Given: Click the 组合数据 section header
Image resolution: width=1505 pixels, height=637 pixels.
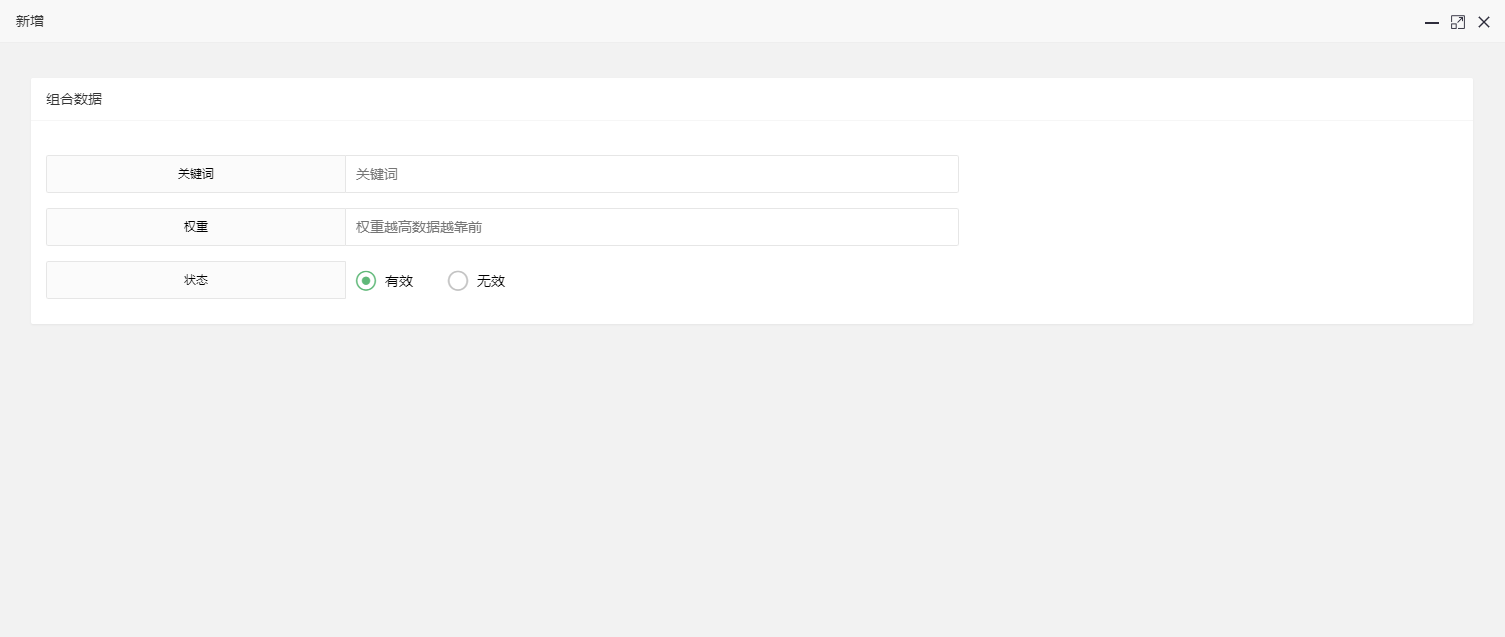Looking at the screenshot, I should click(74, 99).
